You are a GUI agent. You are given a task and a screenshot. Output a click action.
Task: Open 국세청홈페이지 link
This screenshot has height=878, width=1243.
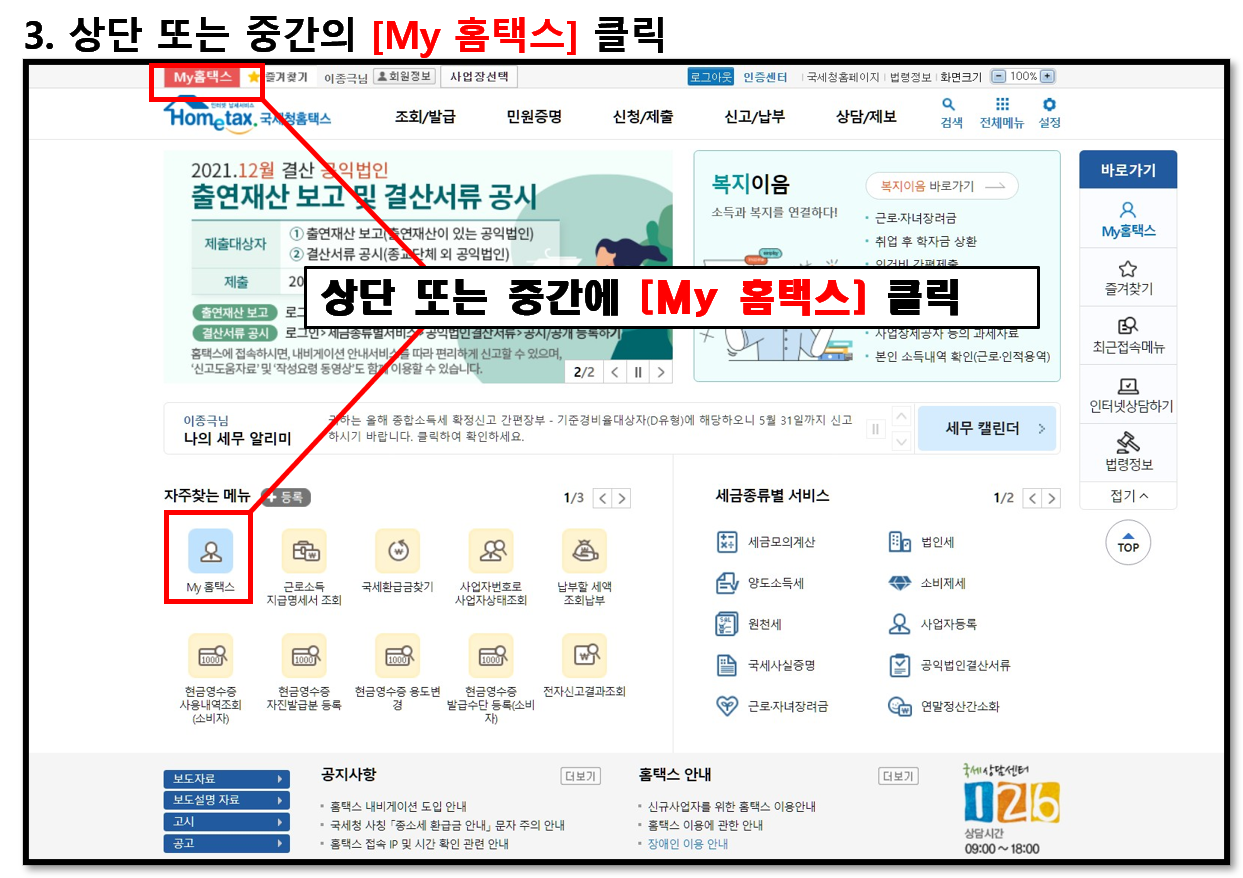pos(843,77)
